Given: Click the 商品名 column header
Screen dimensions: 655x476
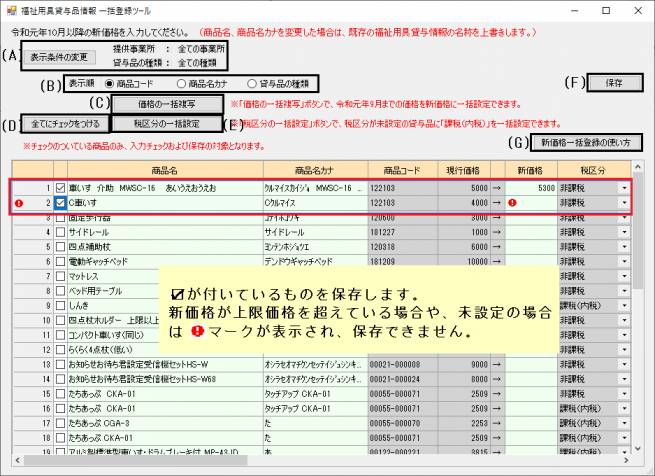Looking at the screenshot, I should tap(165, 170).
